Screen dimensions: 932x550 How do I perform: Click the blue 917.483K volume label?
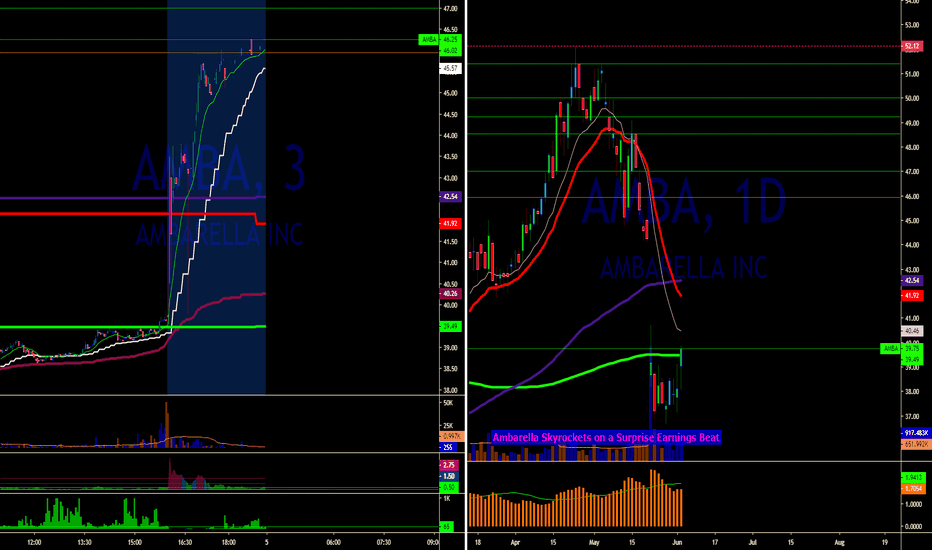pos(916,433)
